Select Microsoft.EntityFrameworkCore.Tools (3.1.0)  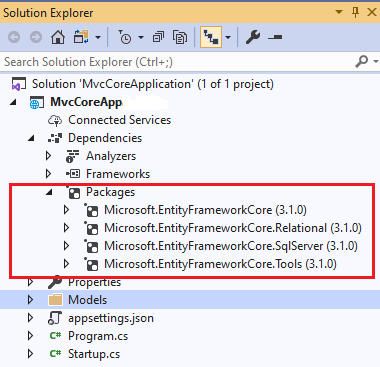tap(220, 264)
